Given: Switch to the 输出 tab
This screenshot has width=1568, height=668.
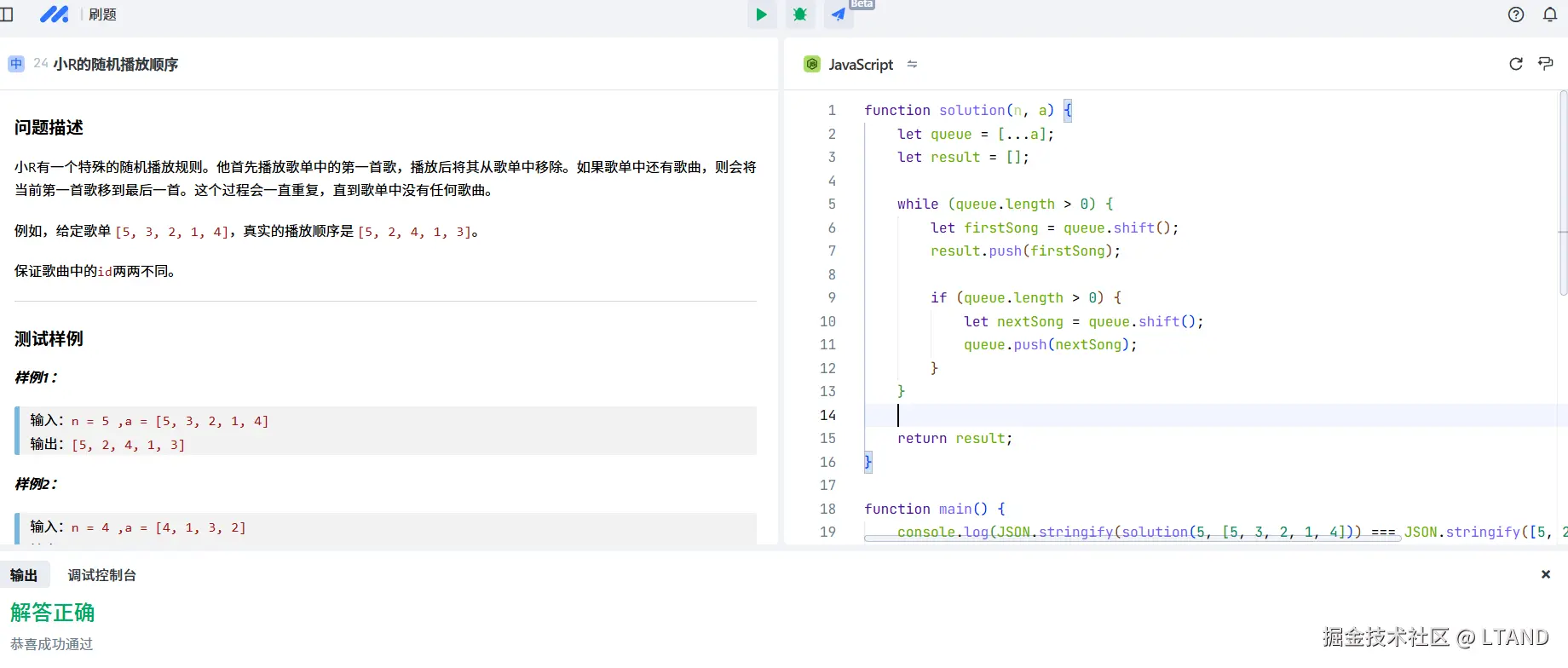Looking at the screenshot, I should tap(24, 575).
